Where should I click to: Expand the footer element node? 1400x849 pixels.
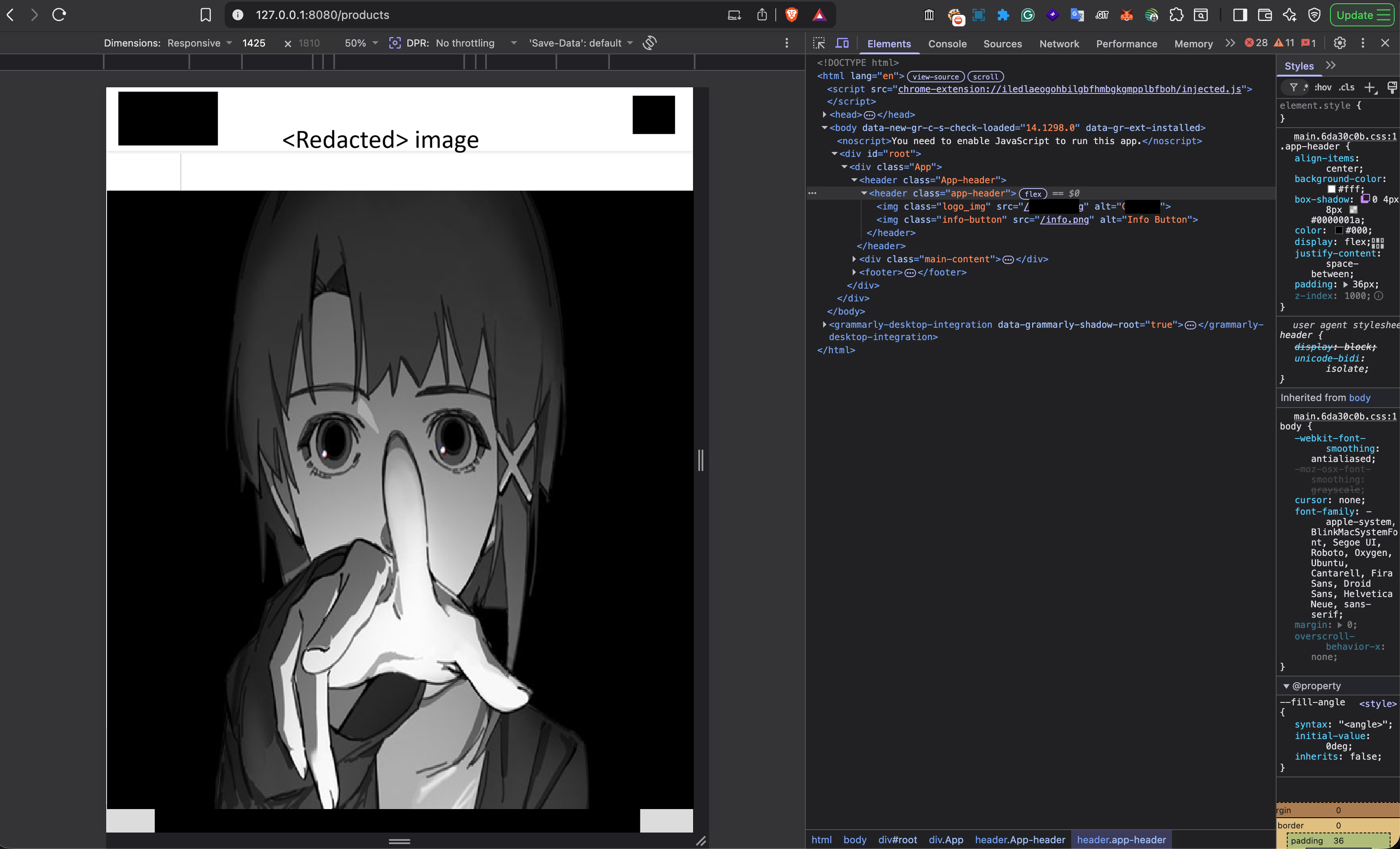854,273
